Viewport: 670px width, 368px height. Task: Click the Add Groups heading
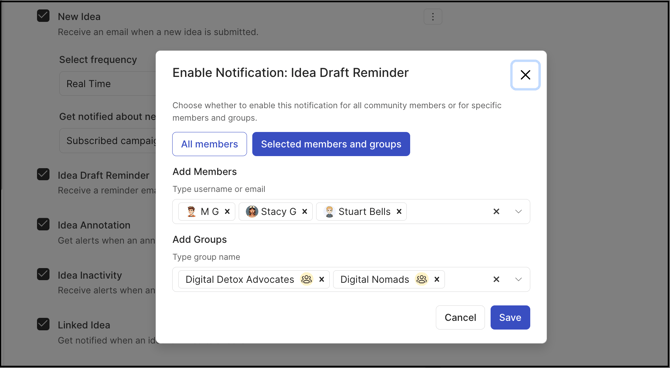[200, 239]
